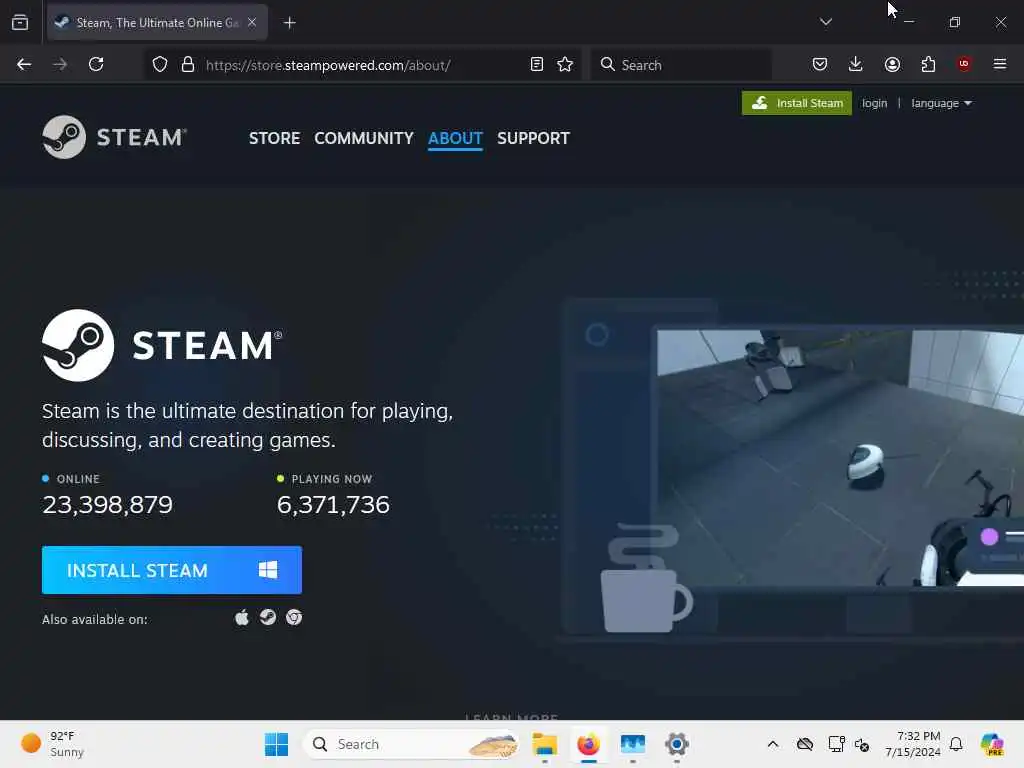Click the Steam logo in header
1024x768 pixels.
pos(115,137)
